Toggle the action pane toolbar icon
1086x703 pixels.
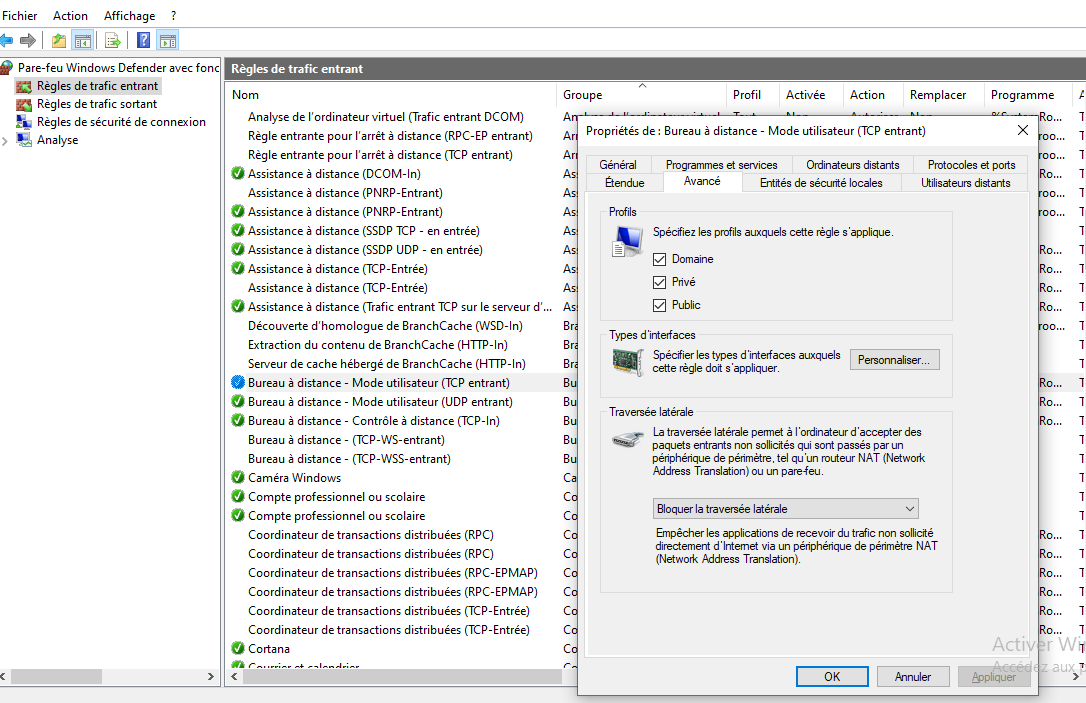168,41
